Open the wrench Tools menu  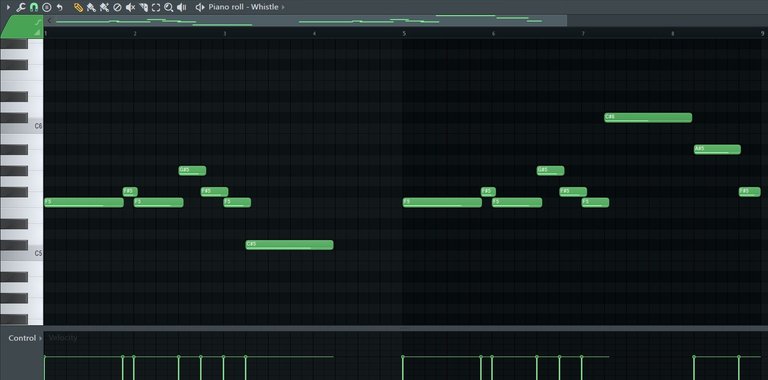point(21,7)
